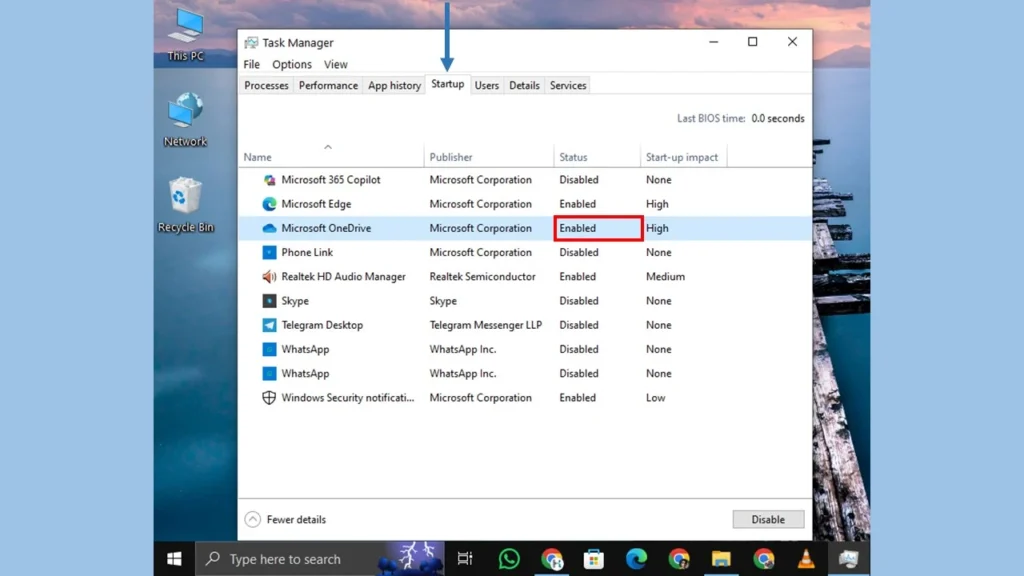Click the Disabled status of Skype
Screen dimensions: 1024x576
579,300
